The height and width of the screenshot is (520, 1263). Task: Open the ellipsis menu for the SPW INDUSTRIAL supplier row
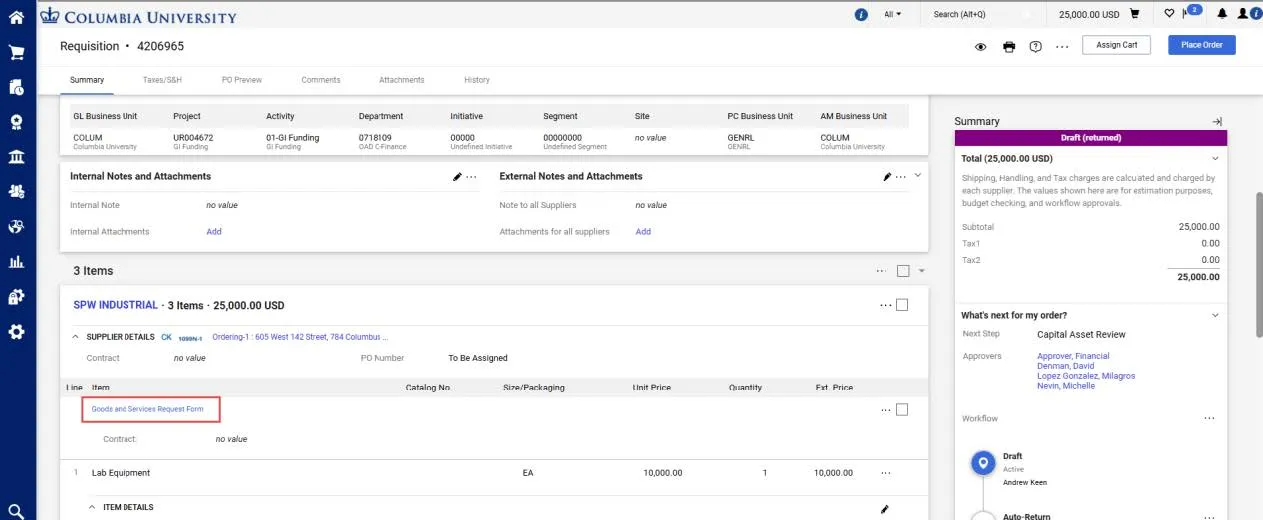click(x=885, y=305)
